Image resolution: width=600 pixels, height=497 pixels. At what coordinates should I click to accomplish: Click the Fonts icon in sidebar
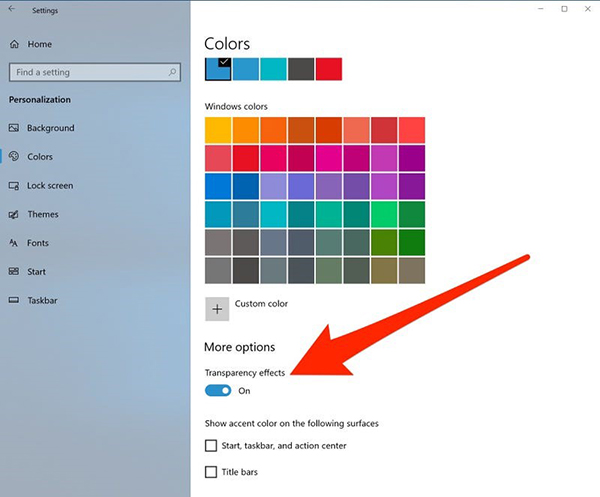[x=14, y=243]
